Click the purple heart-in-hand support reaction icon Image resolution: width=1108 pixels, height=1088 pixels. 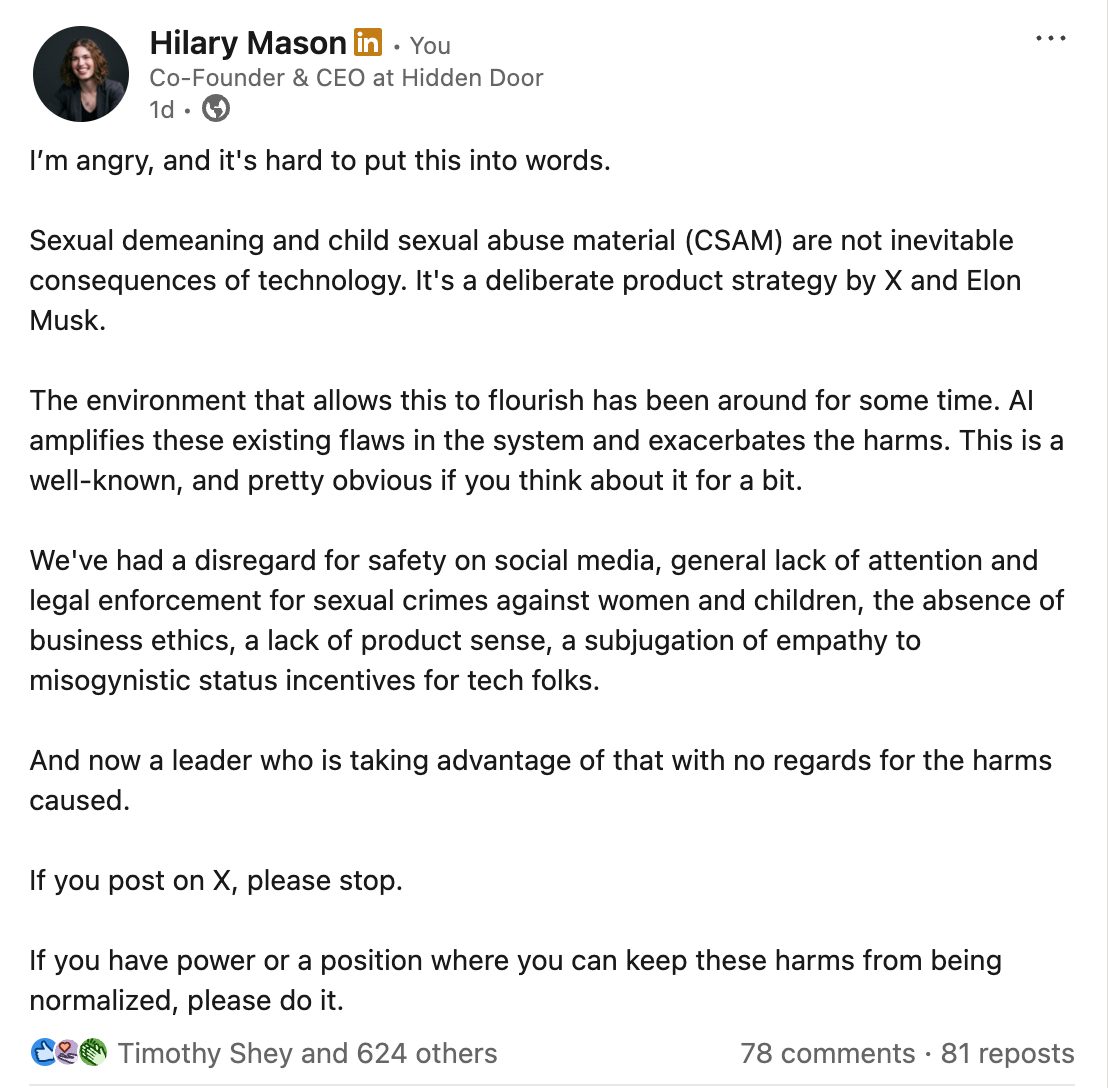[x=68, y=1052]
